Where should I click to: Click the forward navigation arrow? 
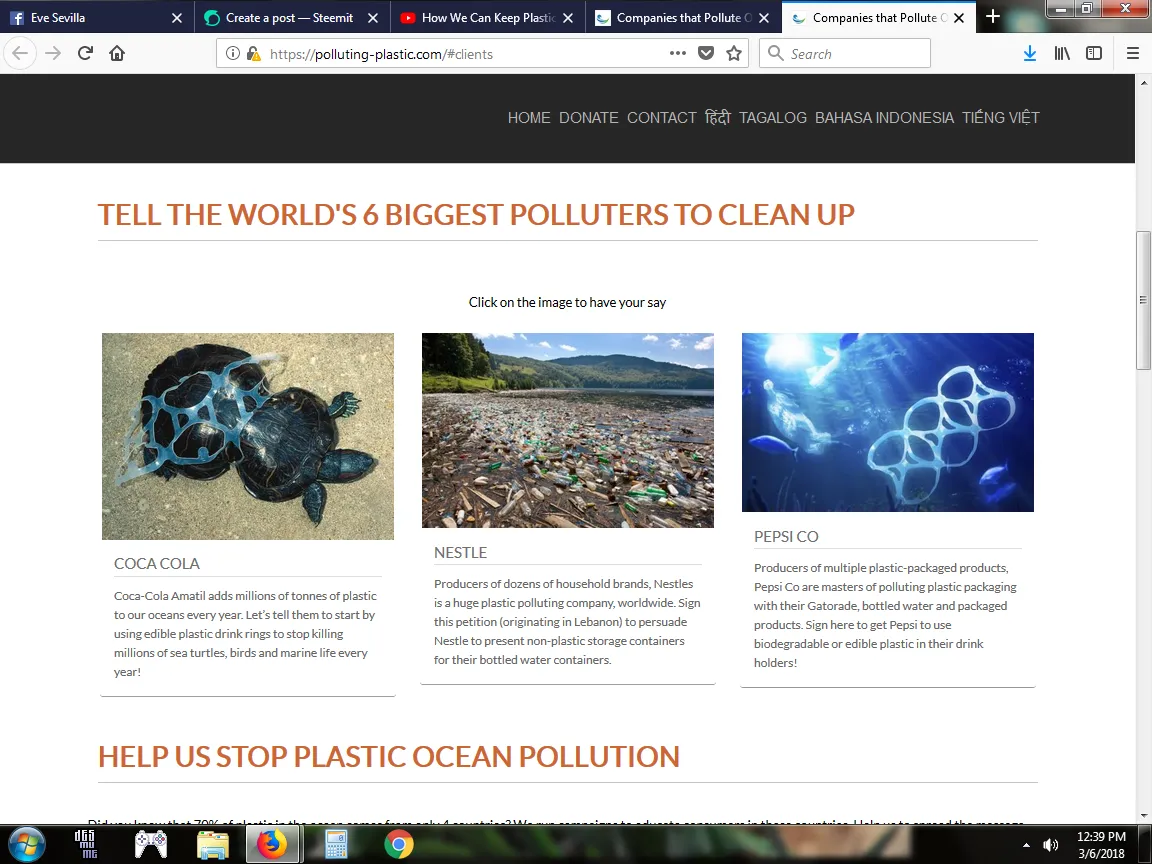pyautogui.click(x=53, y=53)
